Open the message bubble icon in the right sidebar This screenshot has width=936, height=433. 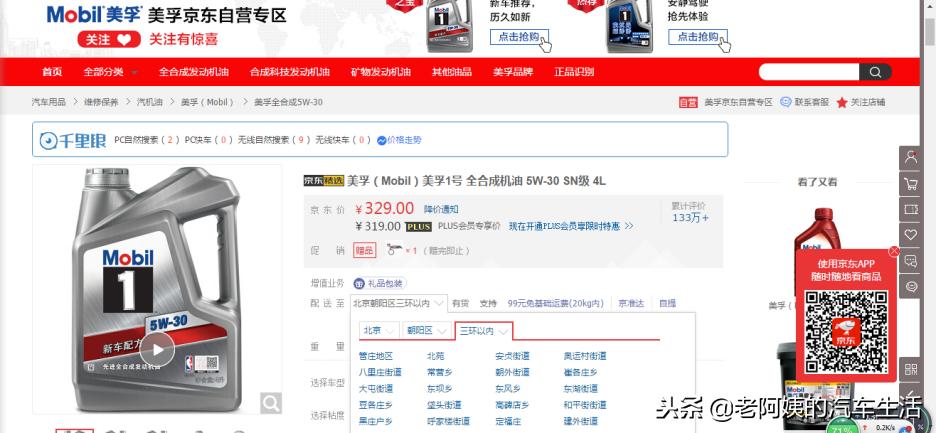pyautogui.click(x=911, y=261)
